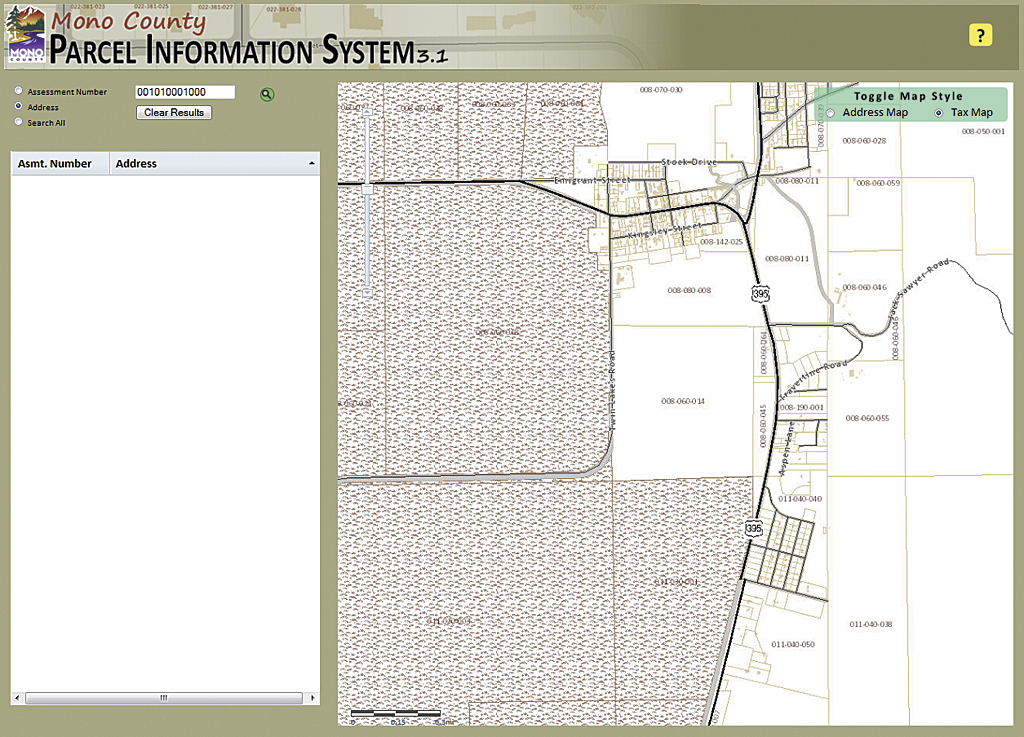
Task: Zoom in using map slider top arrow
Action: [367, 112]
